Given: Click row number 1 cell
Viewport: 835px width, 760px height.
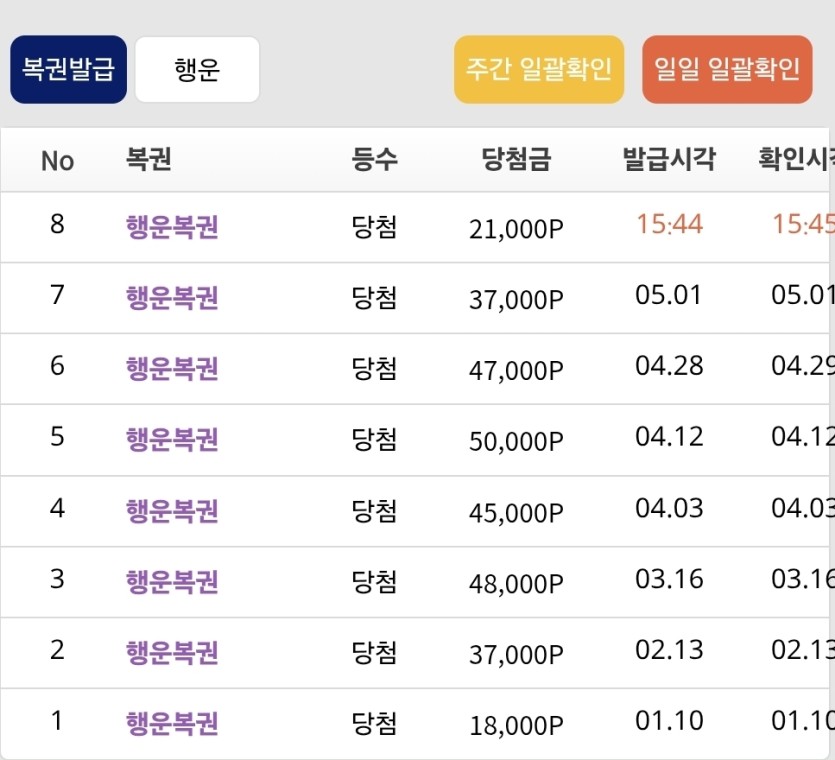Looking at the screenshot, I should click(58, 721).
